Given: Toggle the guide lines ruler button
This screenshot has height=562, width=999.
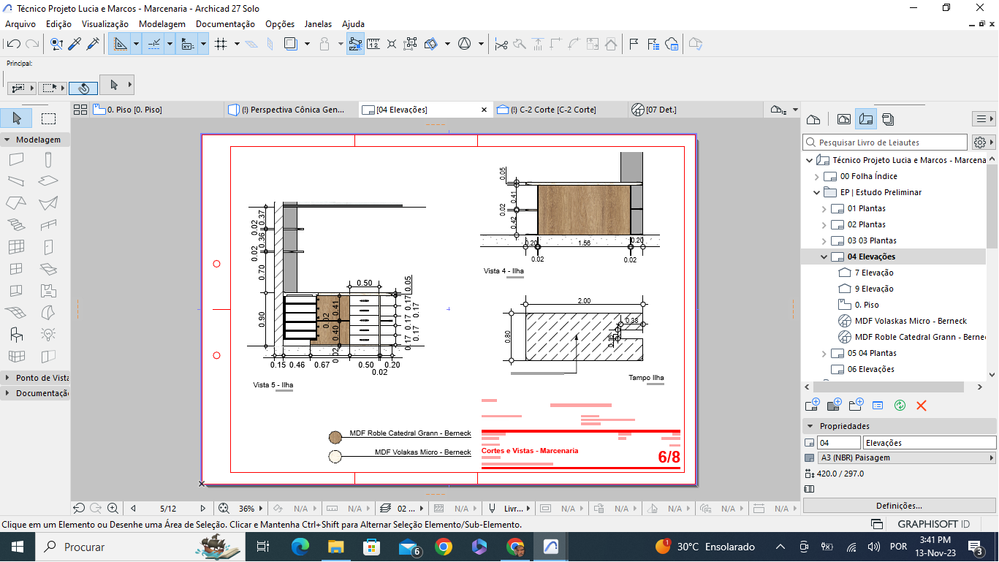Looking at the screenshot, I should pyautogui.click(x=120, y=44).
